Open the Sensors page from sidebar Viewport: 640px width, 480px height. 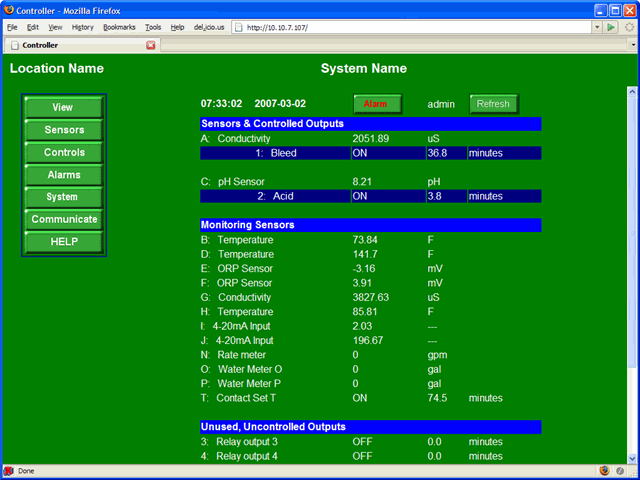[x=64, y=130]
